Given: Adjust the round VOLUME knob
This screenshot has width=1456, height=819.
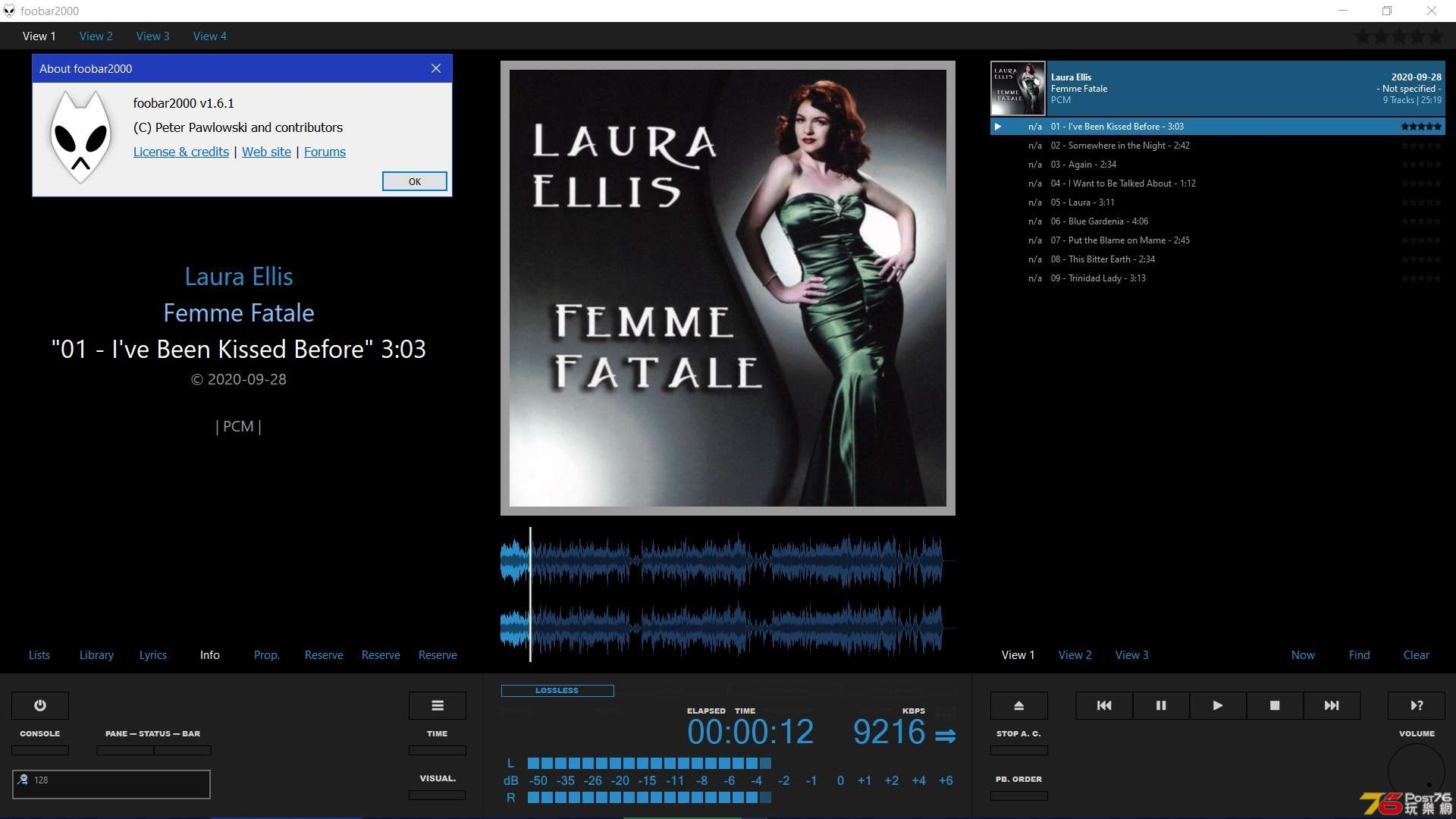Looking at the screenshot, I should point(1417,772).
